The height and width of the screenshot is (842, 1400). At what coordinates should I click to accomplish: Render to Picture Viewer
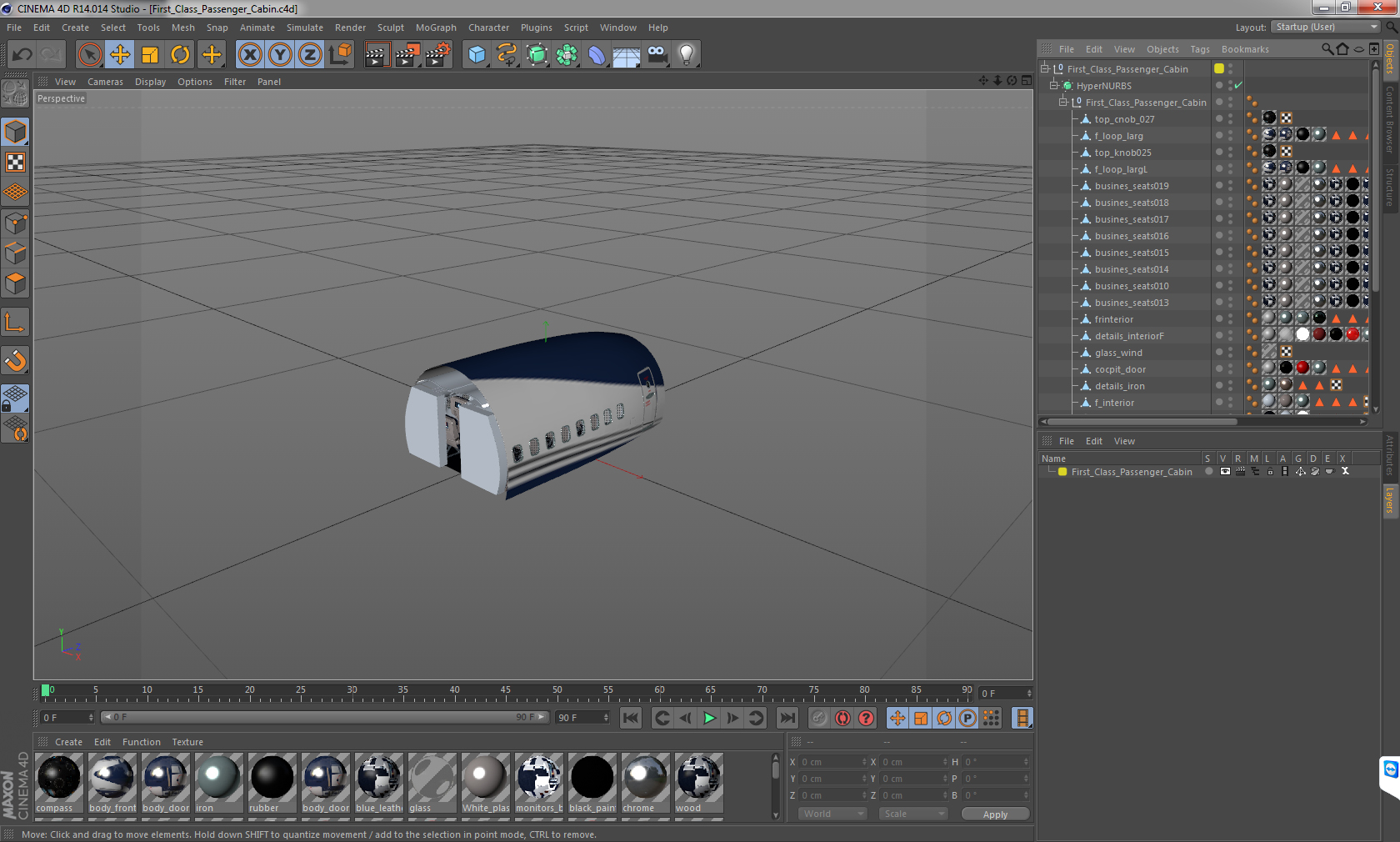[407, 55]
